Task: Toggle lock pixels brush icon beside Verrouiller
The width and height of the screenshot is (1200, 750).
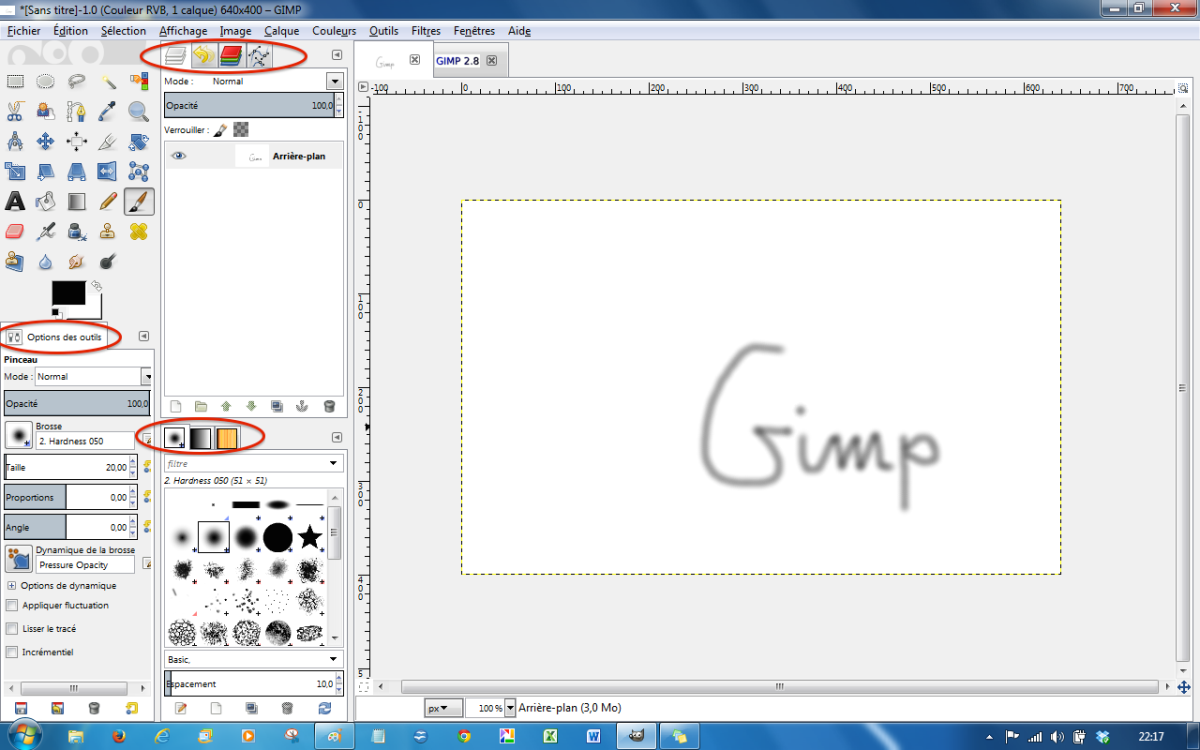Action: [220, 130]
